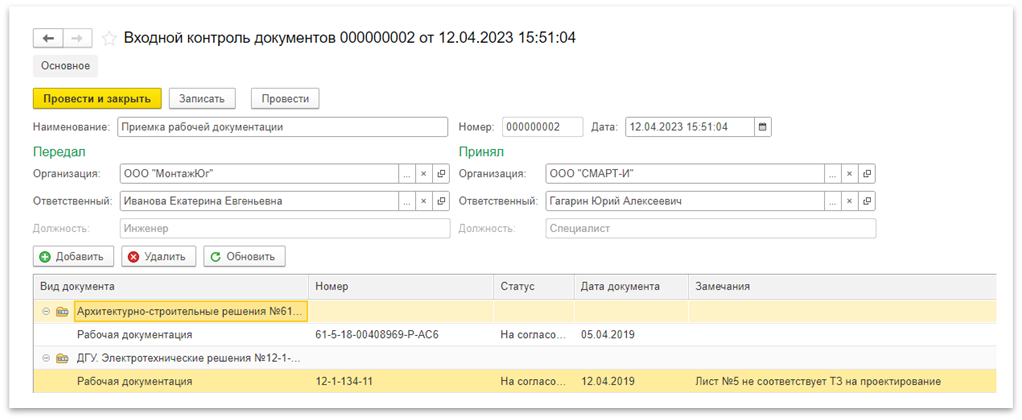The width and height of the screenshot is (1022, 420).
Task: Collapse the ДГУ. Электротехнические решения group
Action: pos(46,358)
